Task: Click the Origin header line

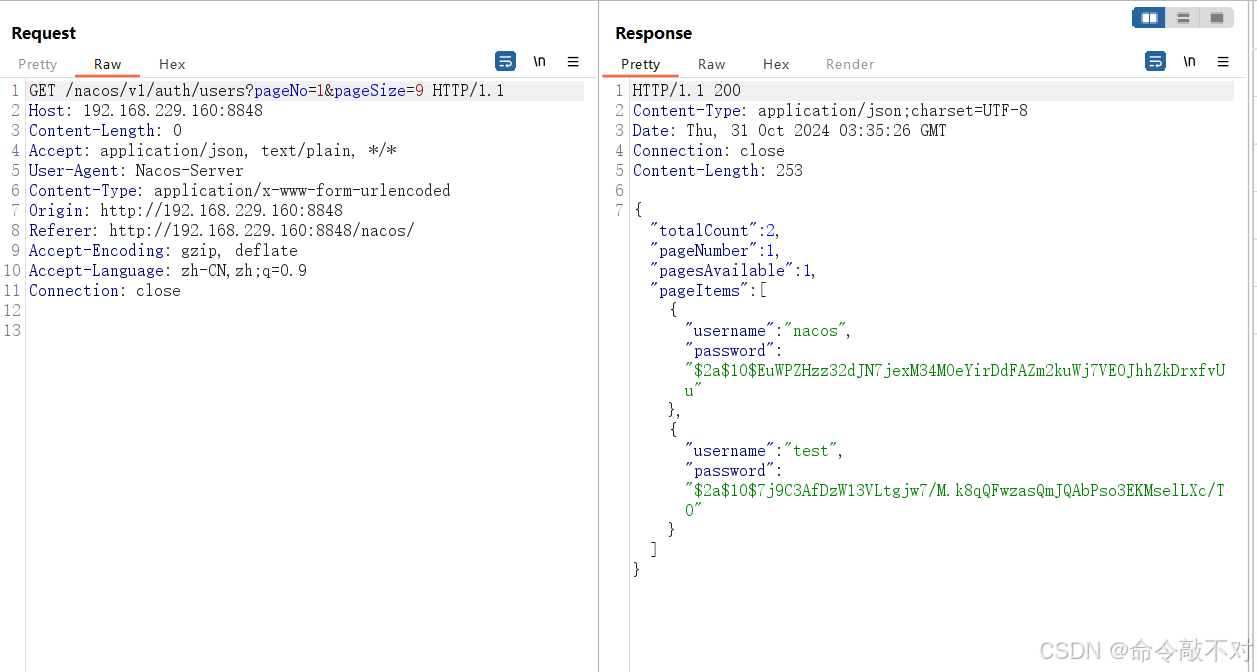Action: [x=186, y=211]
